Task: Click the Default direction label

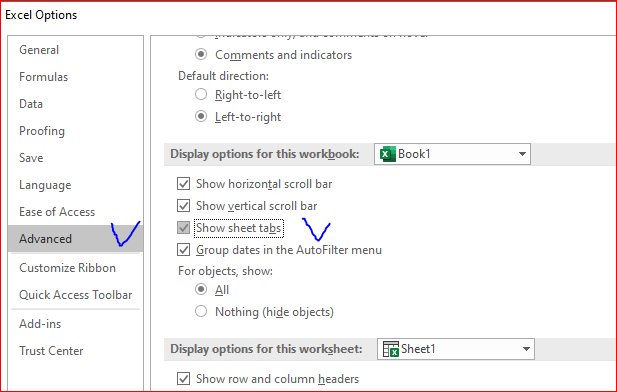Action: point(223,76)
